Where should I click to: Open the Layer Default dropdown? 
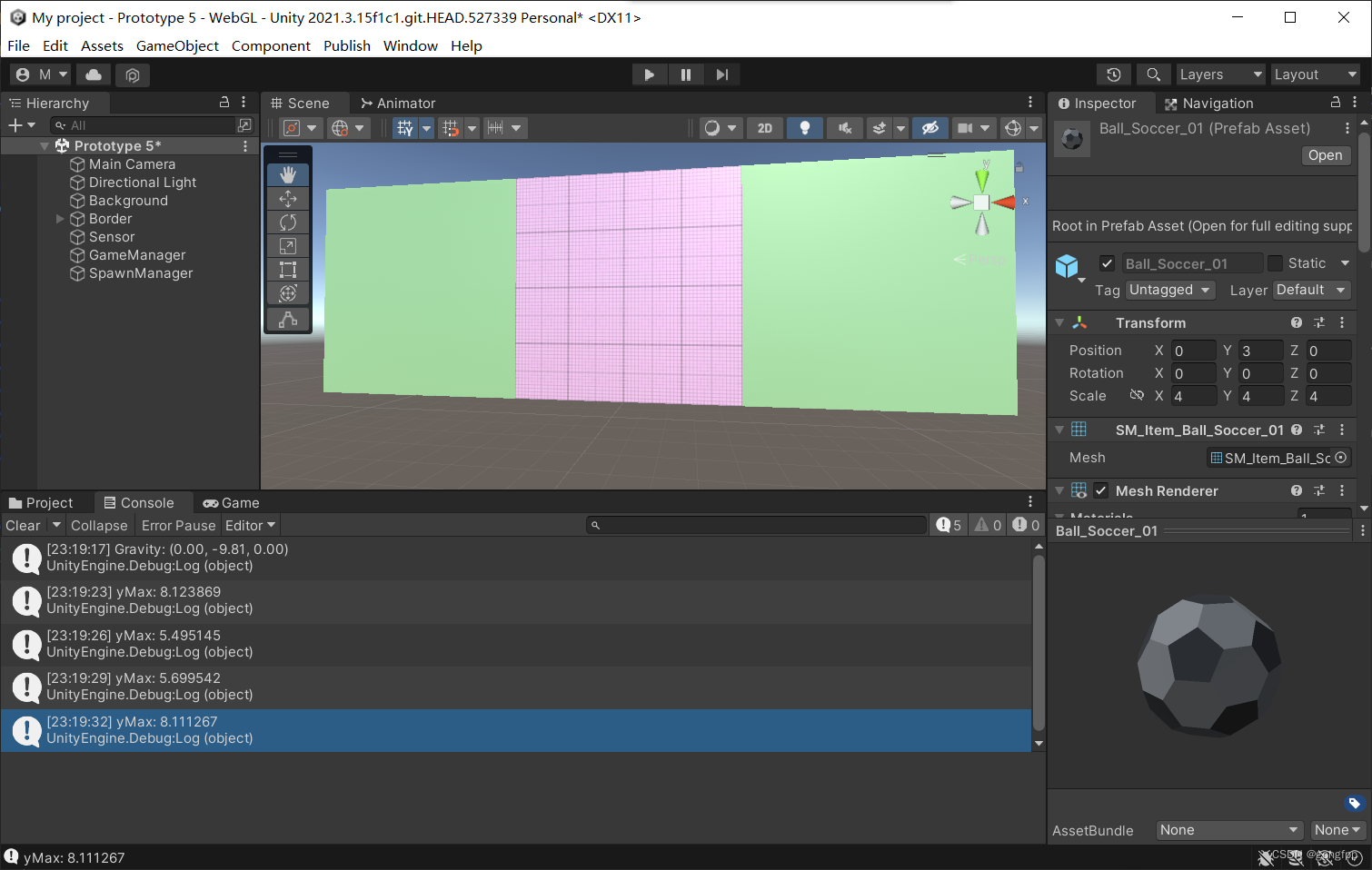[x=1311, y=290]
